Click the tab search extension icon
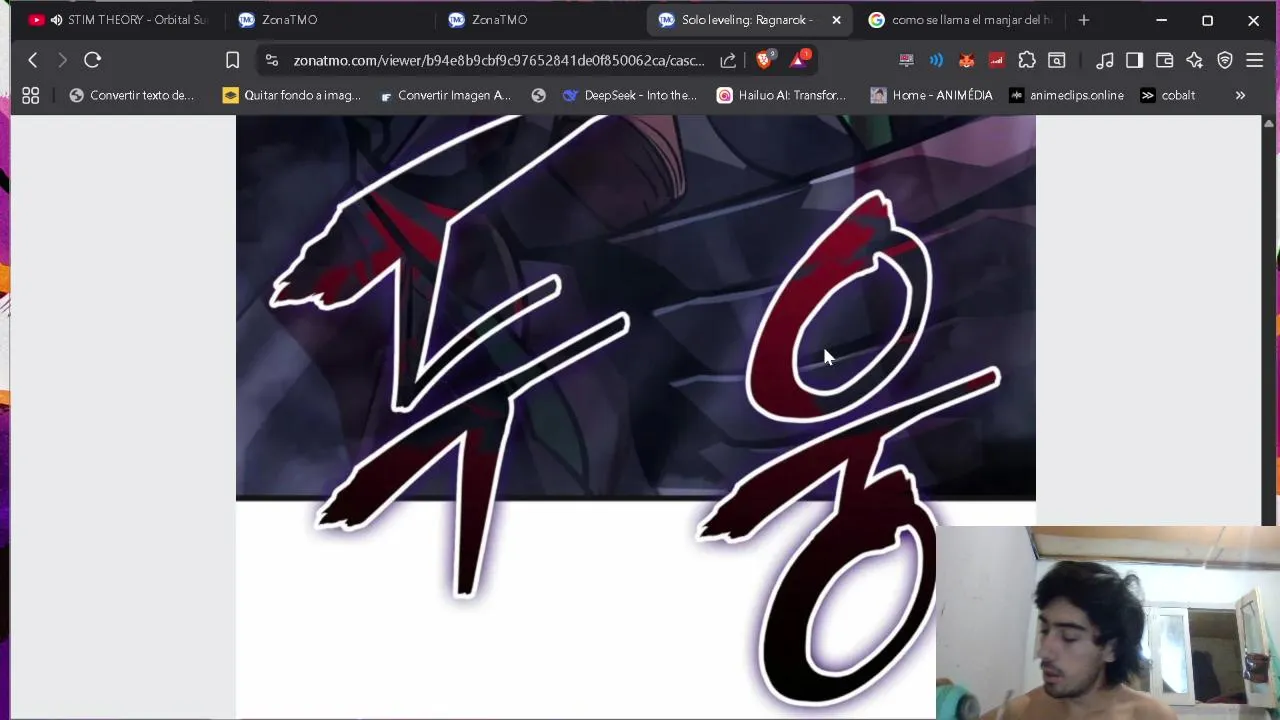 tap(1056, 60)
